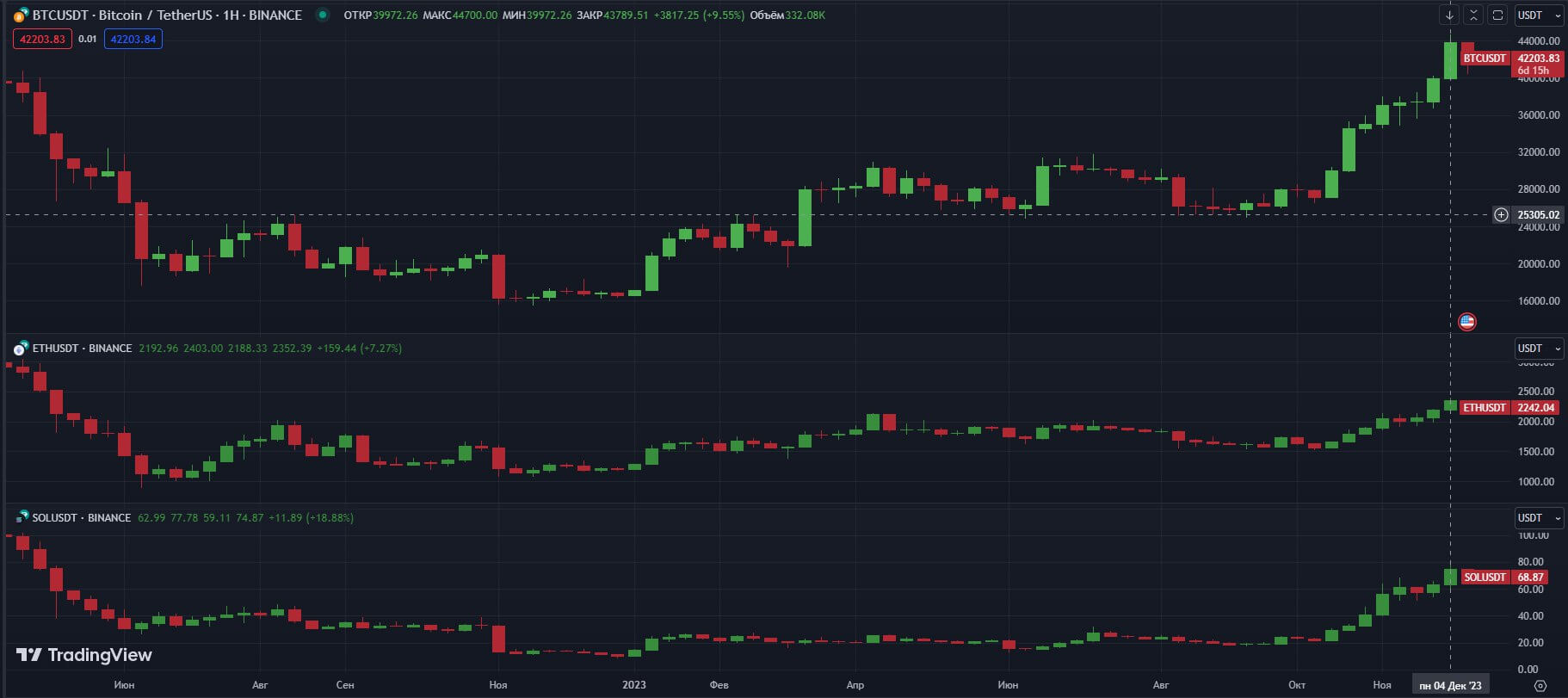Screen dimensions: 1568x698
Task: Click the Bitcoin coin logo icon
Action: [x=19, y=15]
